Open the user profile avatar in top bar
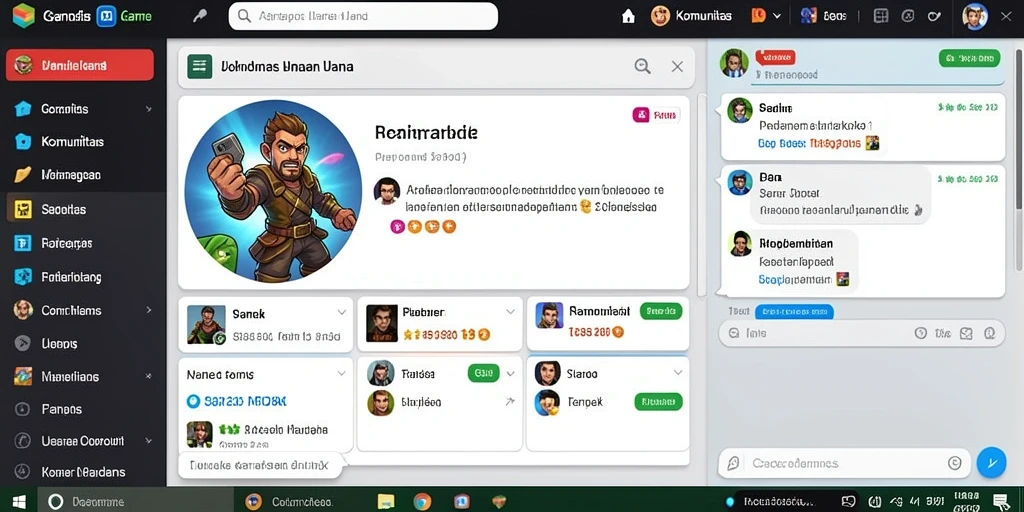1024x512 pixels. coord(974,16)
